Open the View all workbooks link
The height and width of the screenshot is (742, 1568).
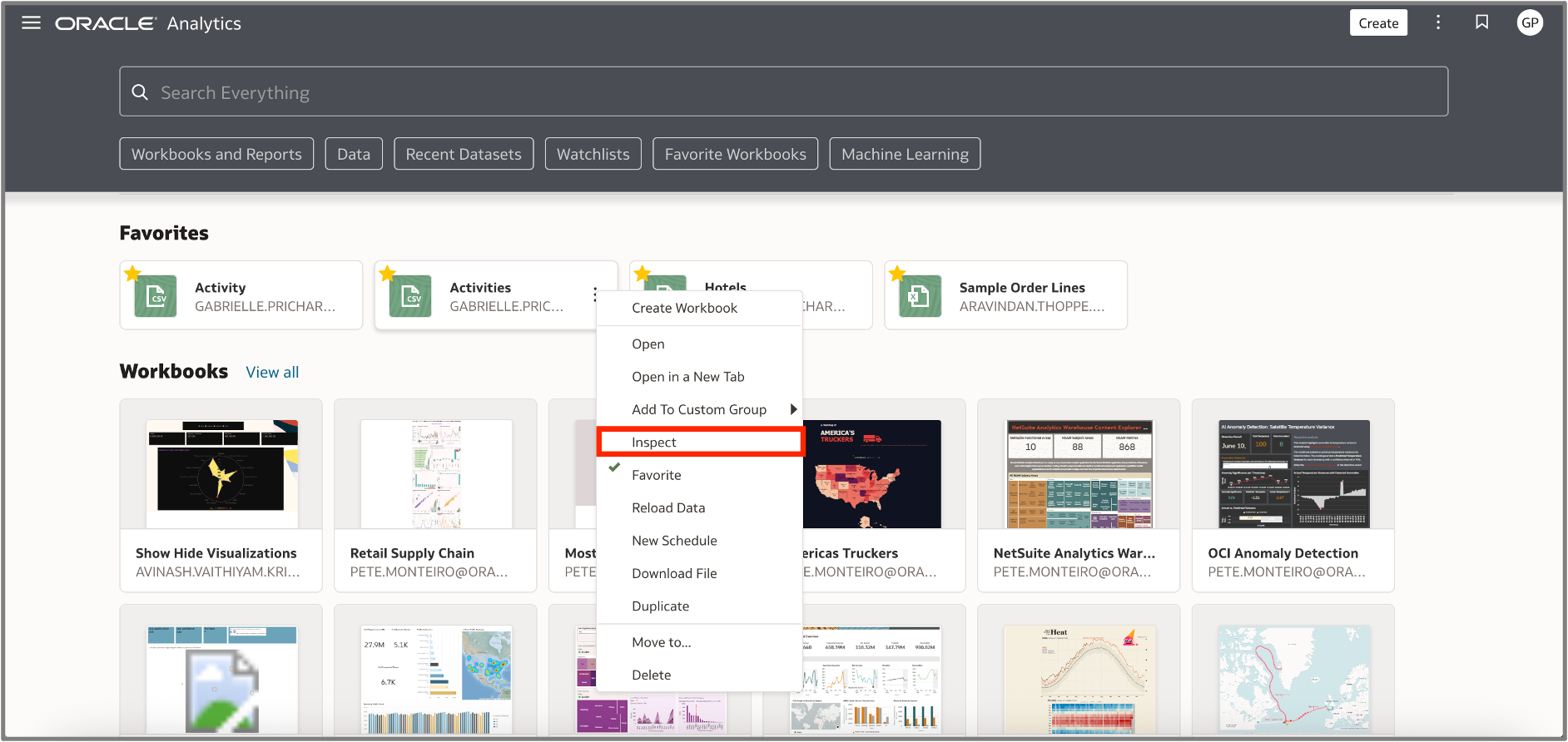pyautogui.click(x=272, y=373)
